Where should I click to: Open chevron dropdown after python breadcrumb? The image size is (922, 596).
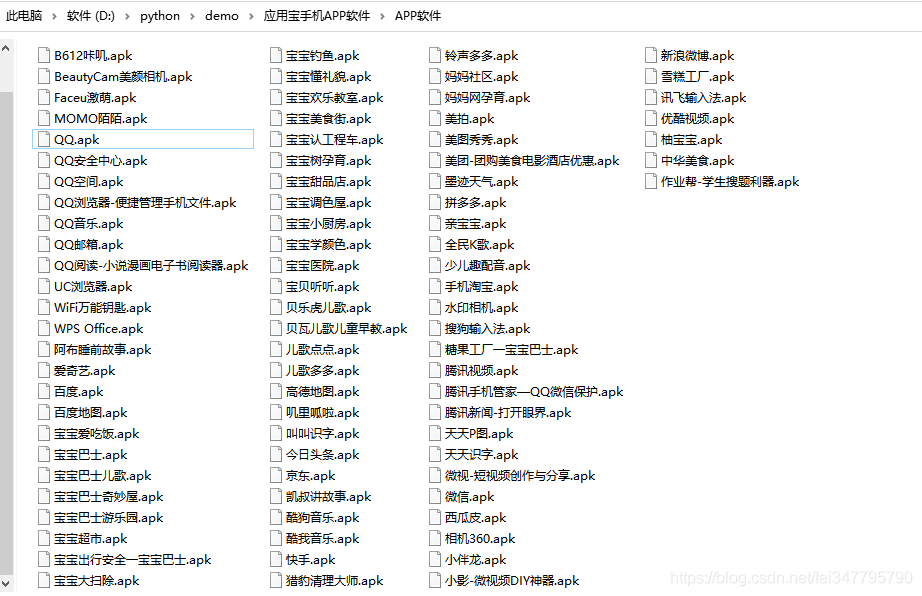[192, 16]
